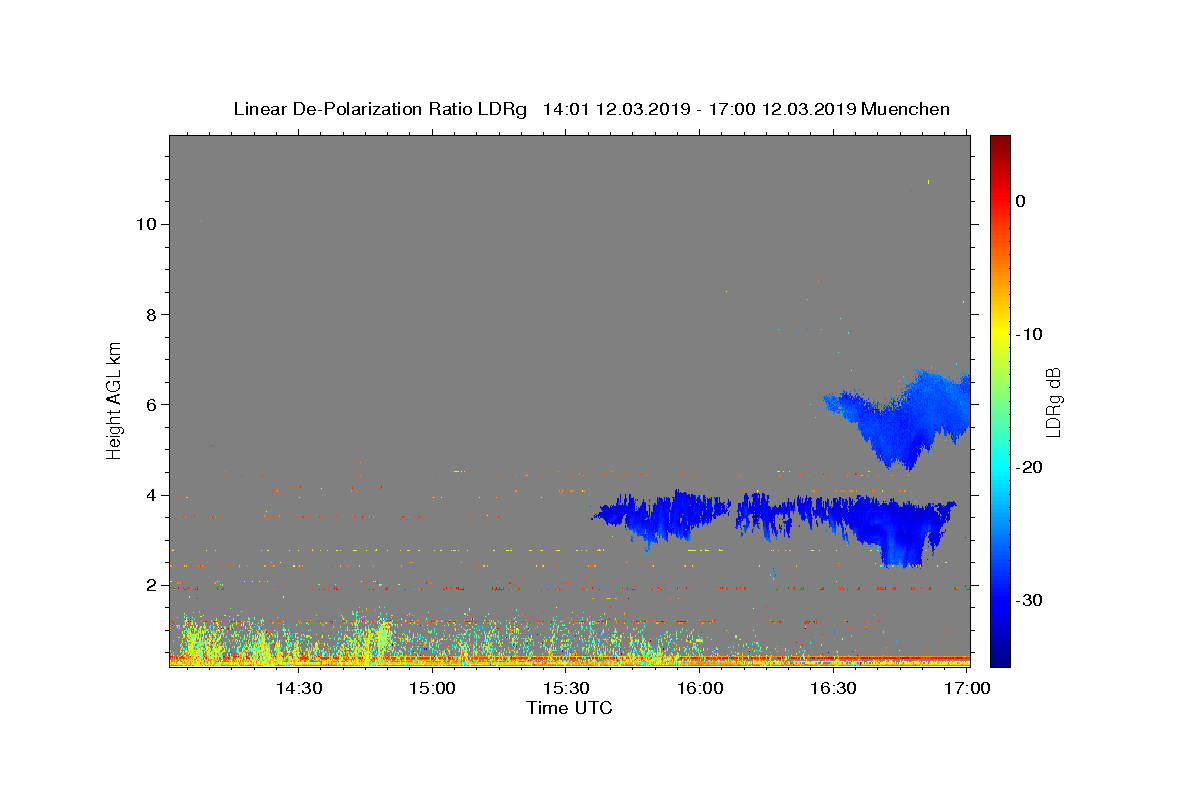Click the colorbar value 0
1200x800 pixels.
1021,201
